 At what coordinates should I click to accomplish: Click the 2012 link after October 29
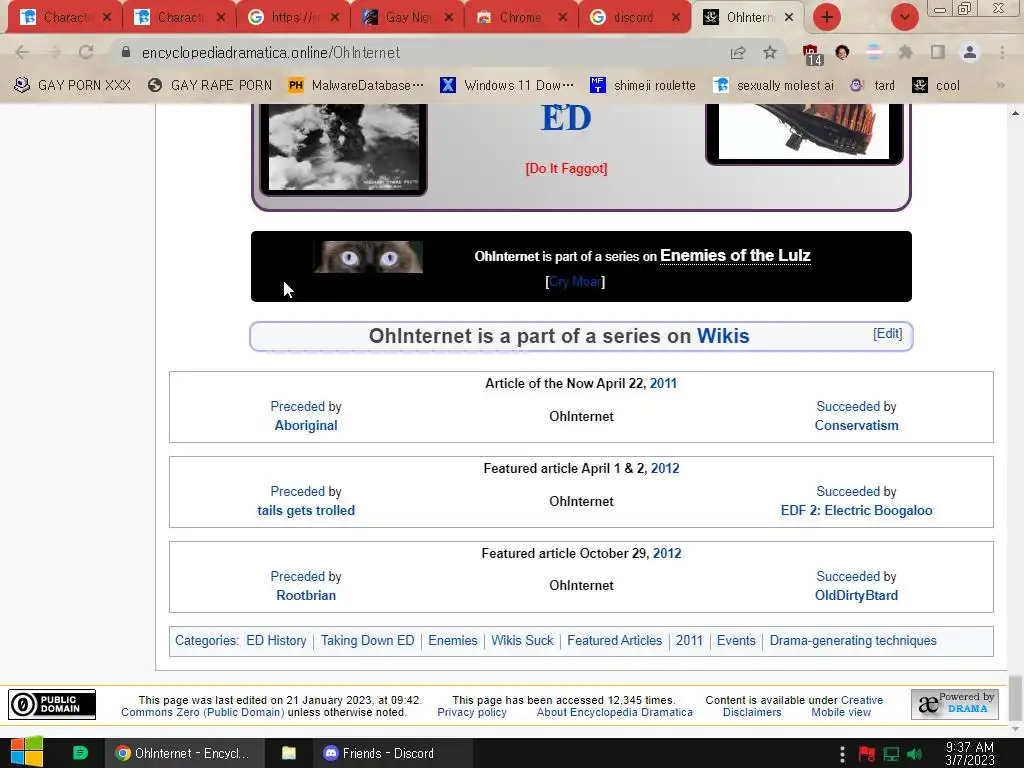[x=667, y=553]
